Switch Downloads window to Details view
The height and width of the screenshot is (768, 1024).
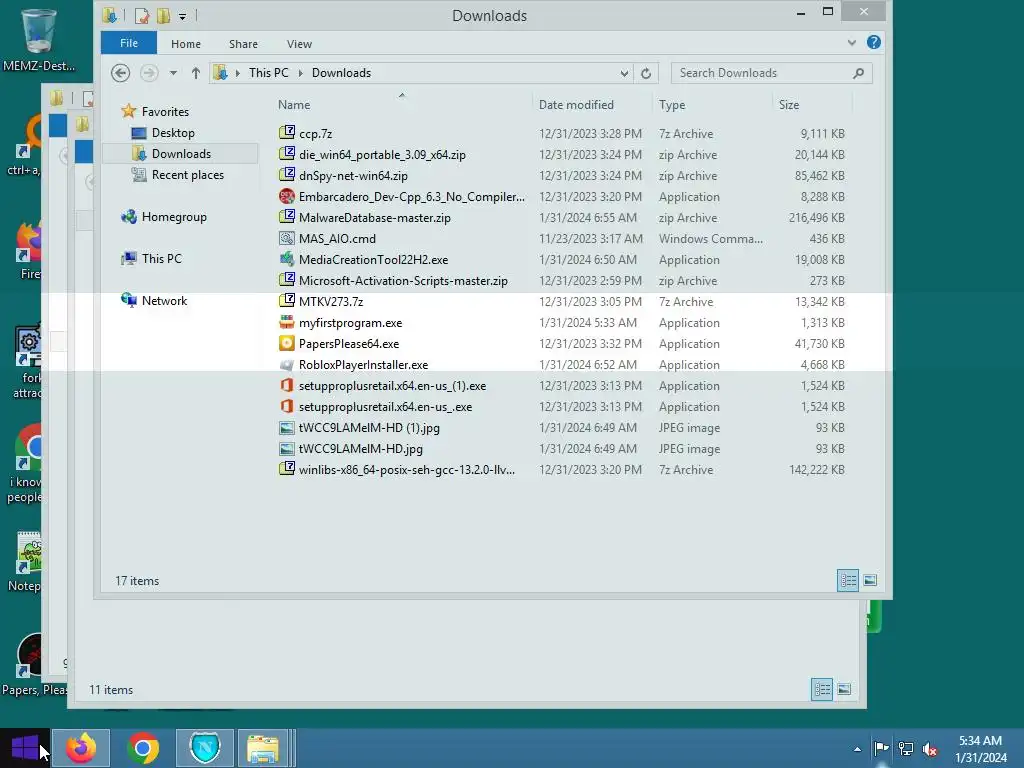[x=848, y=580]
